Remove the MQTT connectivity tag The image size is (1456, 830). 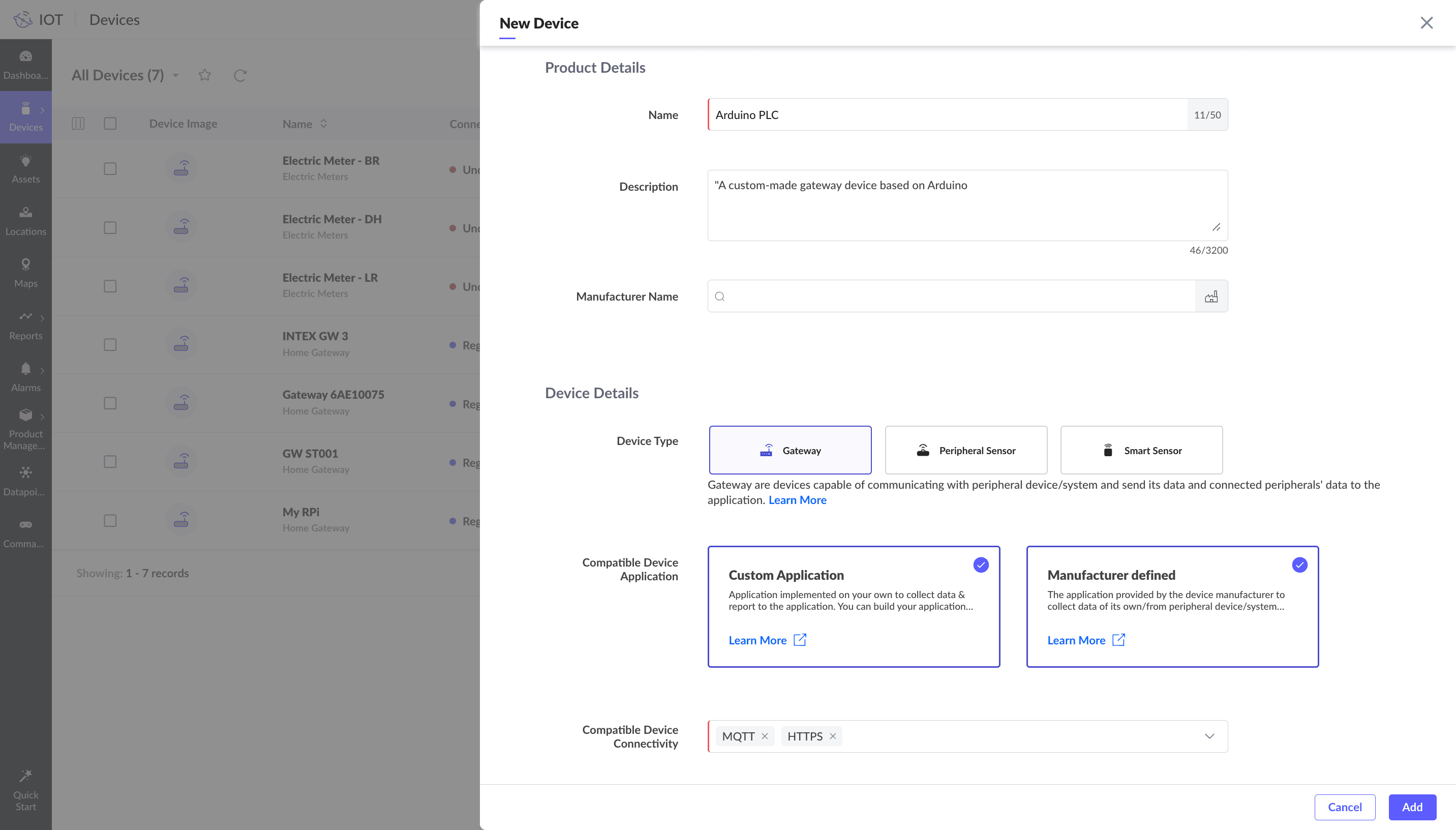coord(765,736)
